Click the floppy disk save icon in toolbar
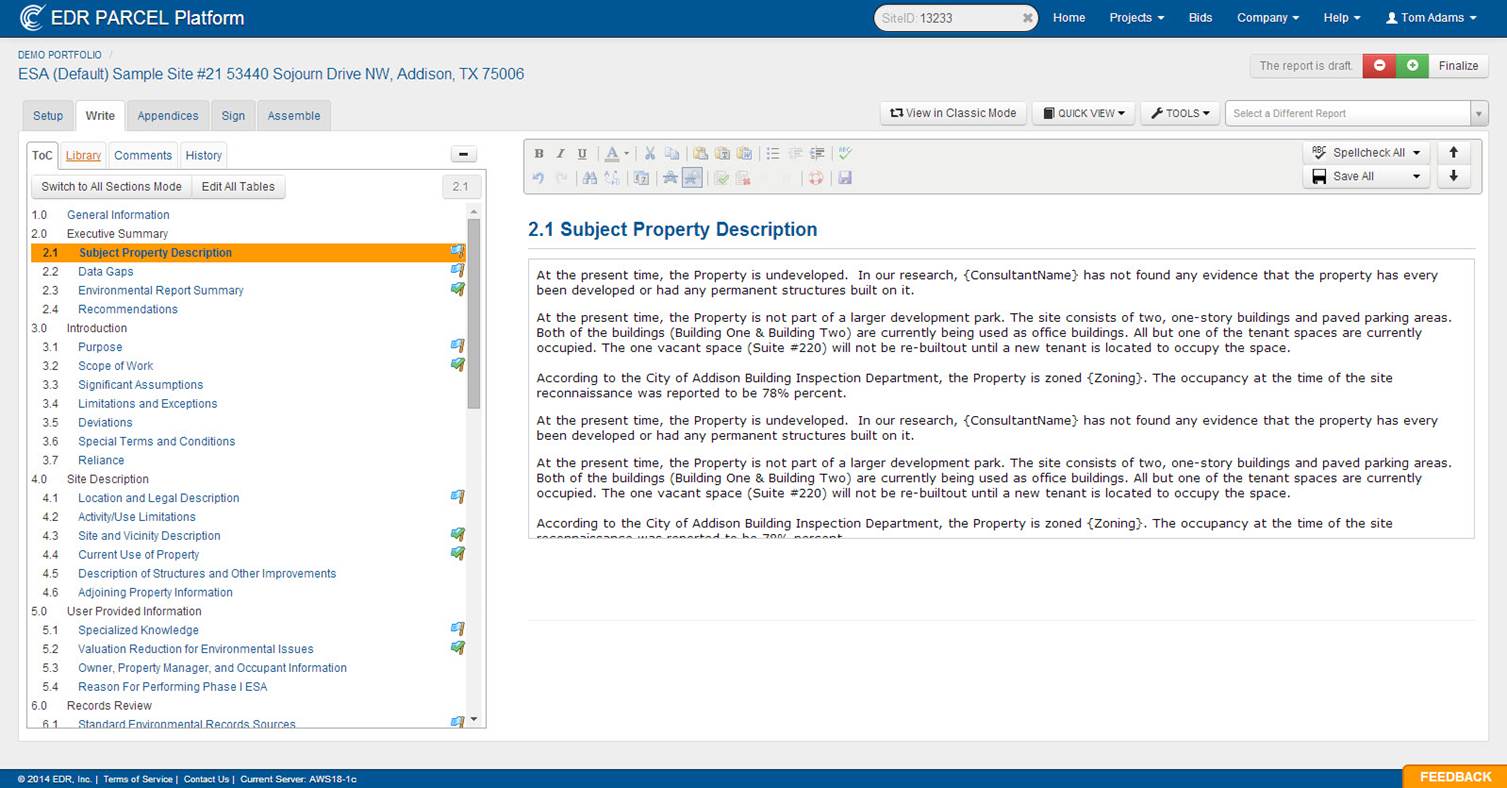 845,178
